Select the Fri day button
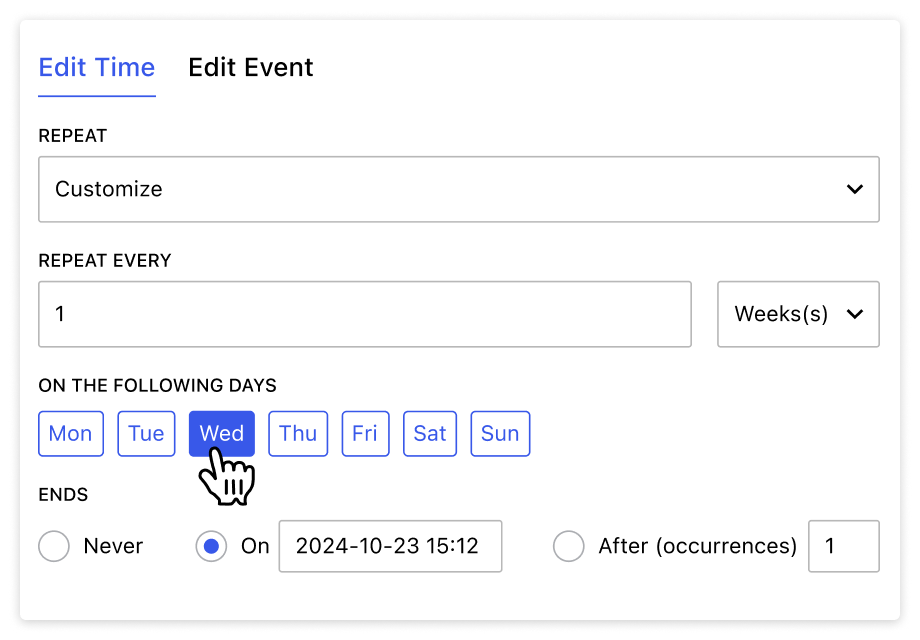 pyautogui.click(x=365, y=433)
